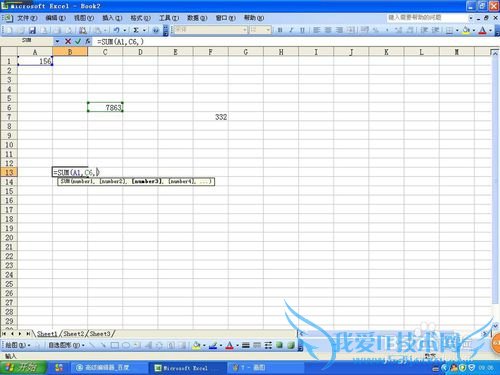Expand the Name Box dropdown arrow
The height and width of the screenshot is (375, 500).
57,41
